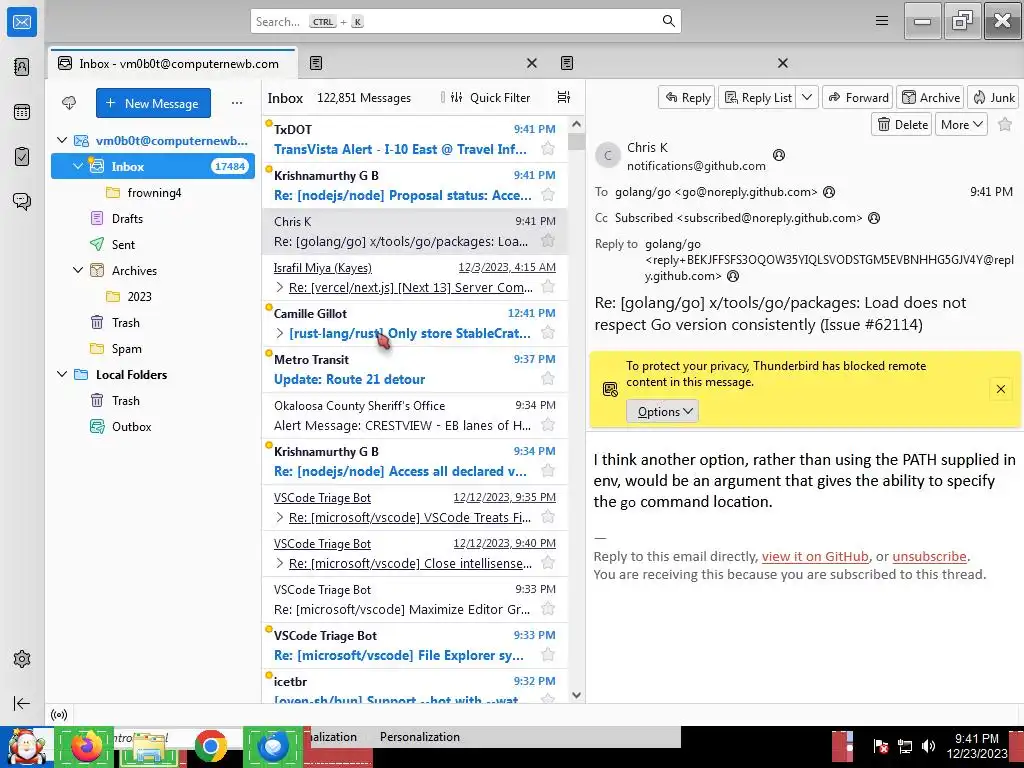1024x768 pixels.
Task: Open folder pane options ellipsis
Action: pyautogui.click(x=236, y=103)
